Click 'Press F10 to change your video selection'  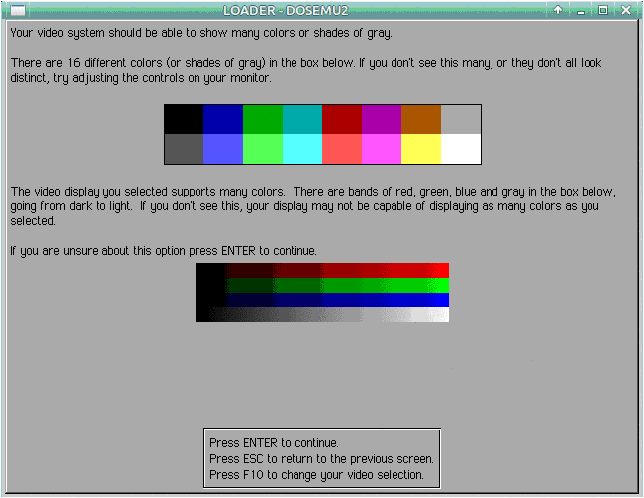316,474
